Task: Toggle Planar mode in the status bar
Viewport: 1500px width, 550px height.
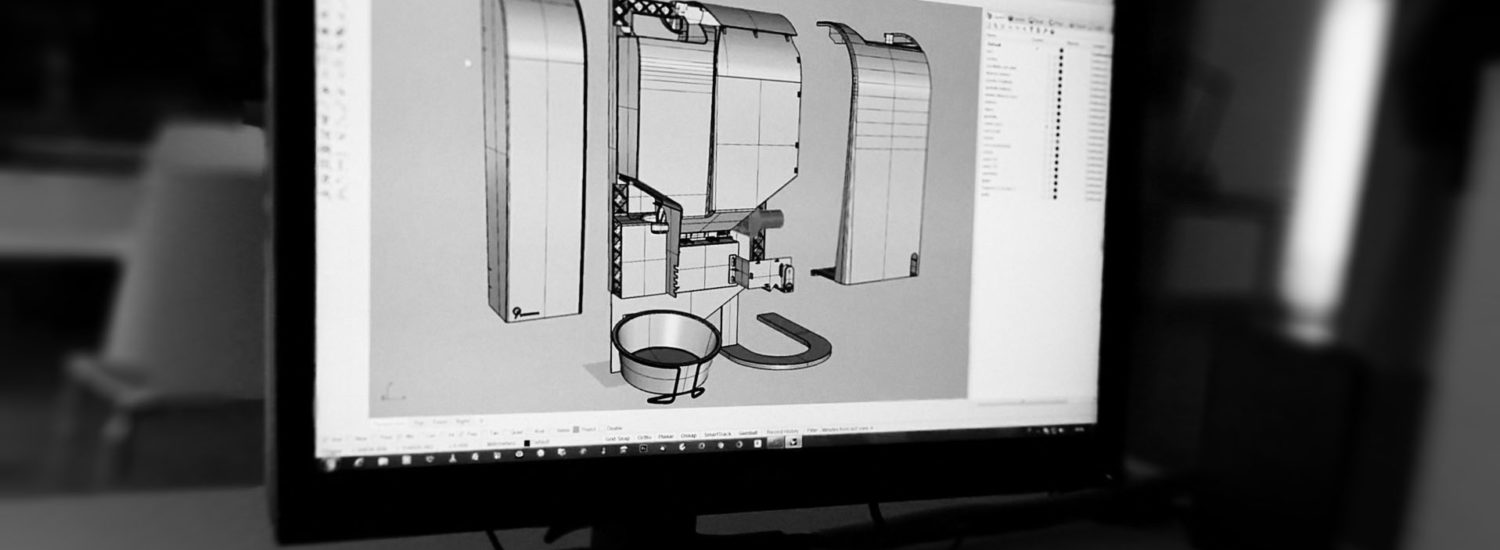Action: tap(666, 437)
